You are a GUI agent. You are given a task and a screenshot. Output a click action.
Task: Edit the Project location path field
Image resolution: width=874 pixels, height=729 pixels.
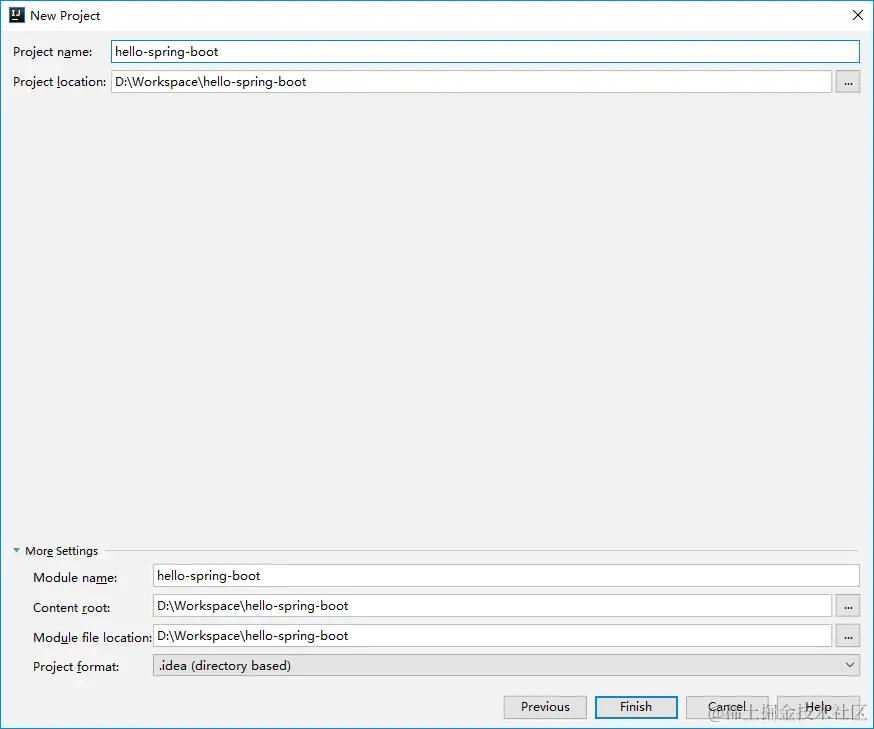coord(471,81)
